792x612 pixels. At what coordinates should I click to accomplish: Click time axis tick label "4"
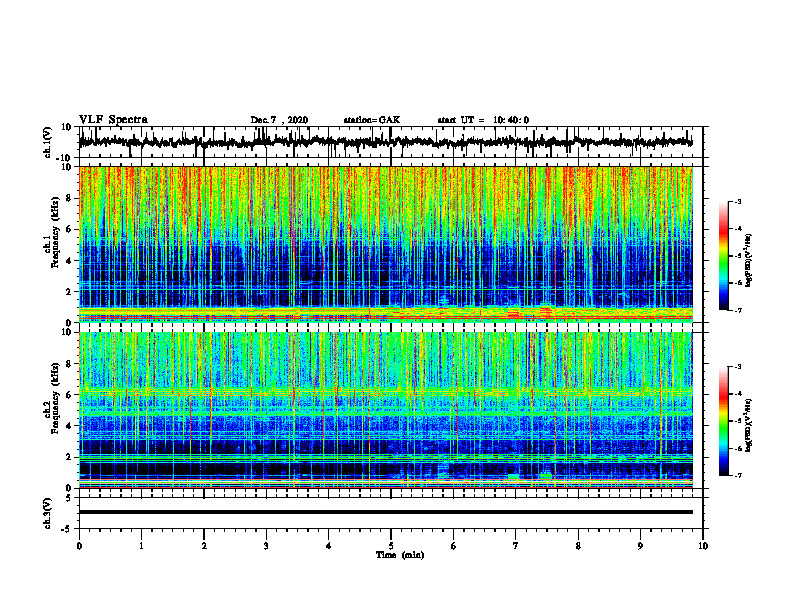[329, 546]
